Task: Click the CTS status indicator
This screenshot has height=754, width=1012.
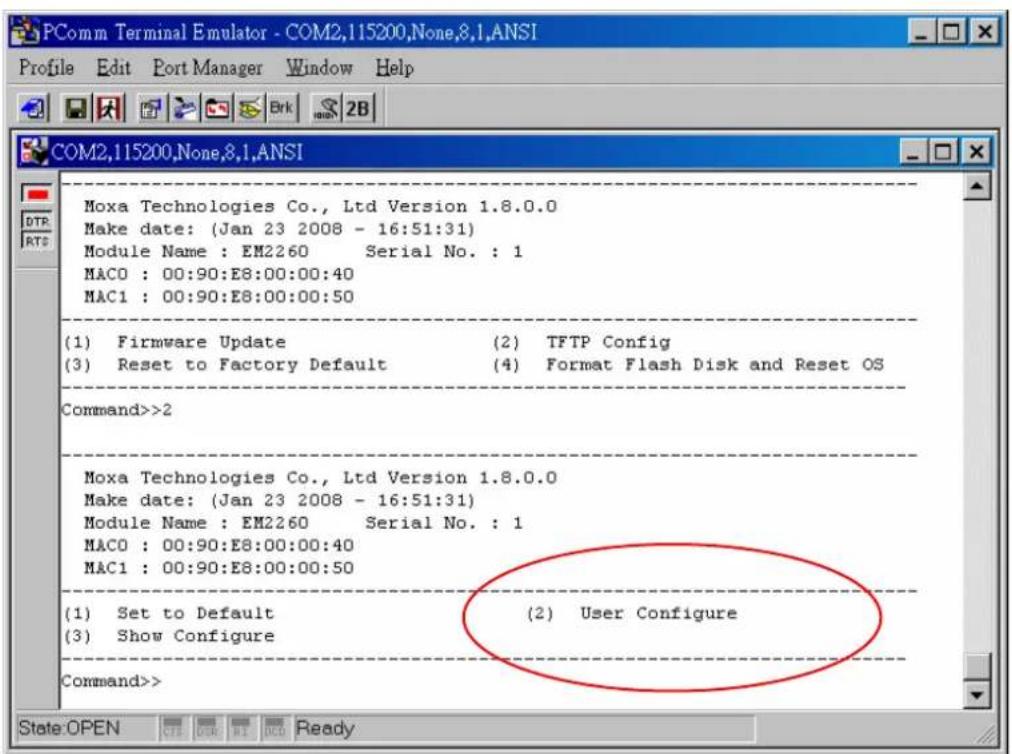Action: (172, 728)
